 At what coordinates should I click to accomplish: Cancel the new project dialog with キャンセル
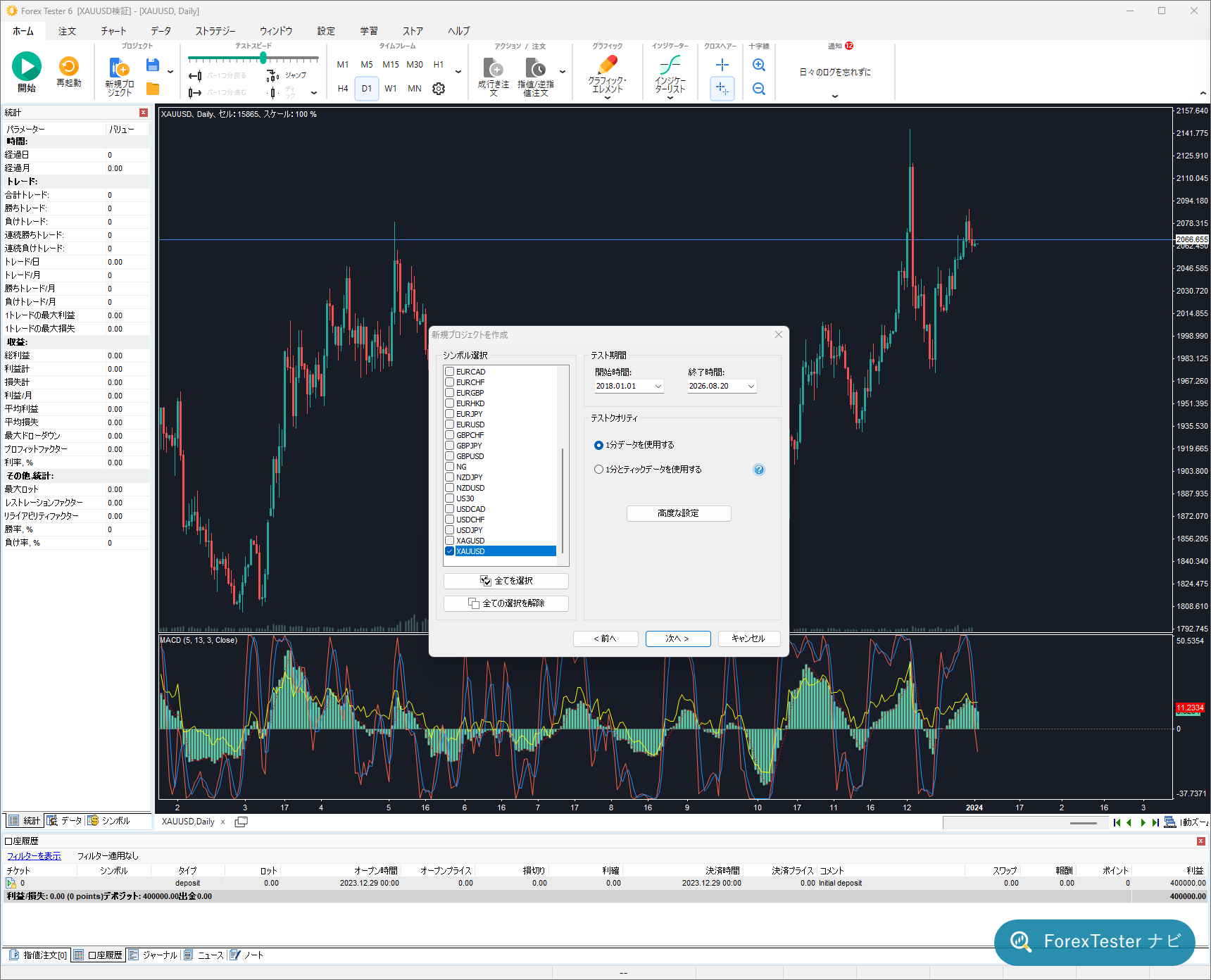(749, 639)
